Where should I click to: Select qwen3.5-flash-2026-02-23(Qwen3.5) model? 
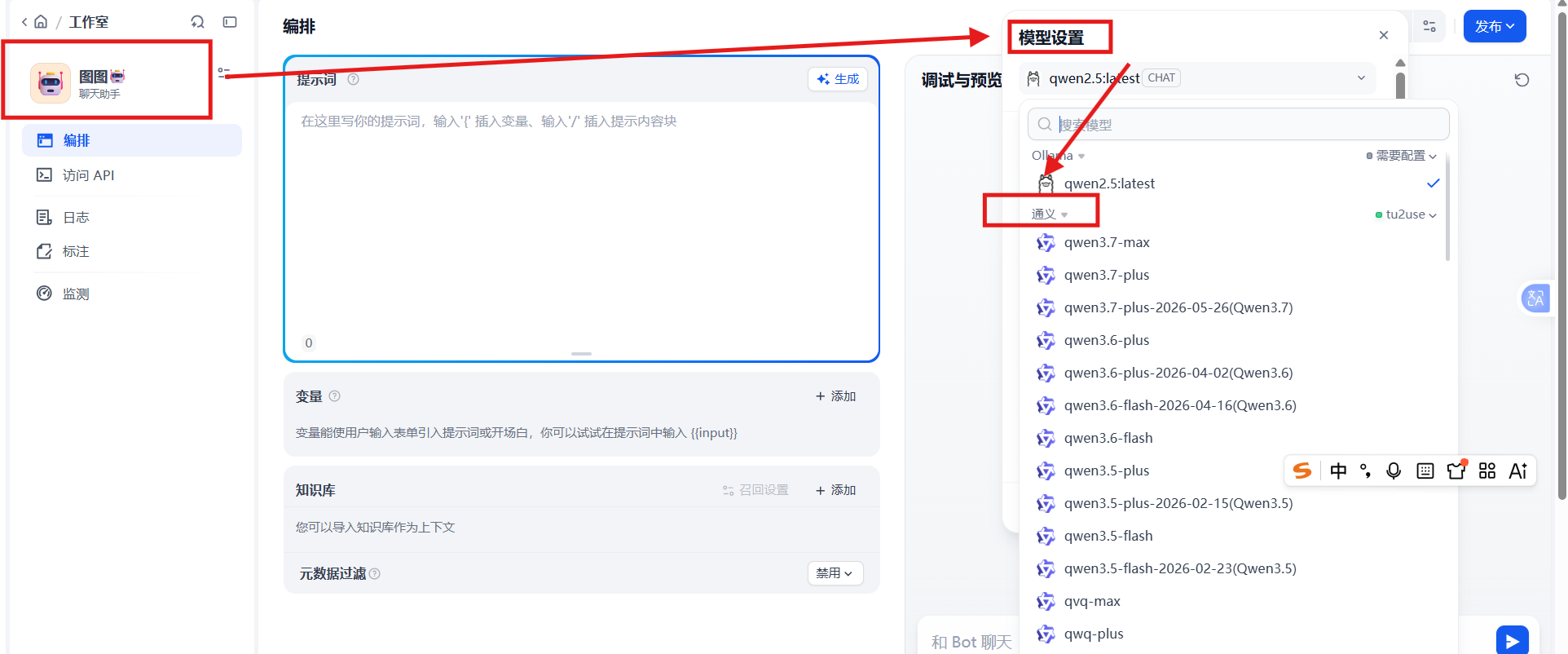click(x=1237, y=568)
